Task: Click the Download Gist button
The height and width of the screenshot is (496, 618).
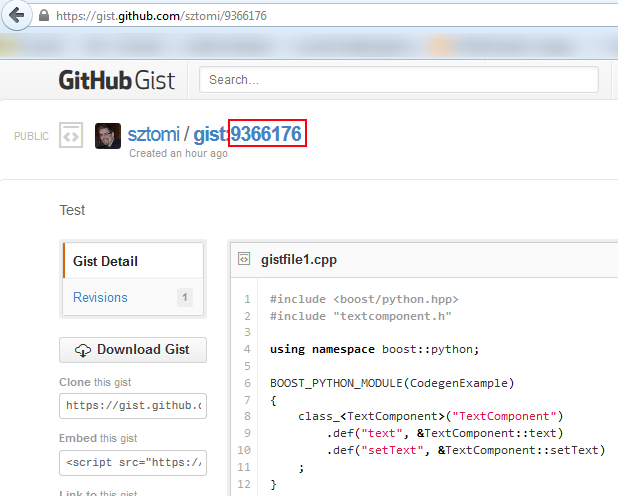Action: pos(133,350)
